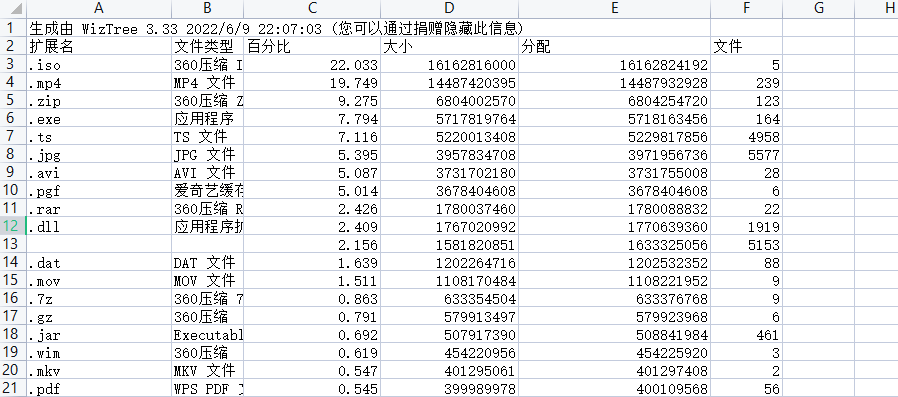Select the 扩展名 header cell

(x=99, y=46)
